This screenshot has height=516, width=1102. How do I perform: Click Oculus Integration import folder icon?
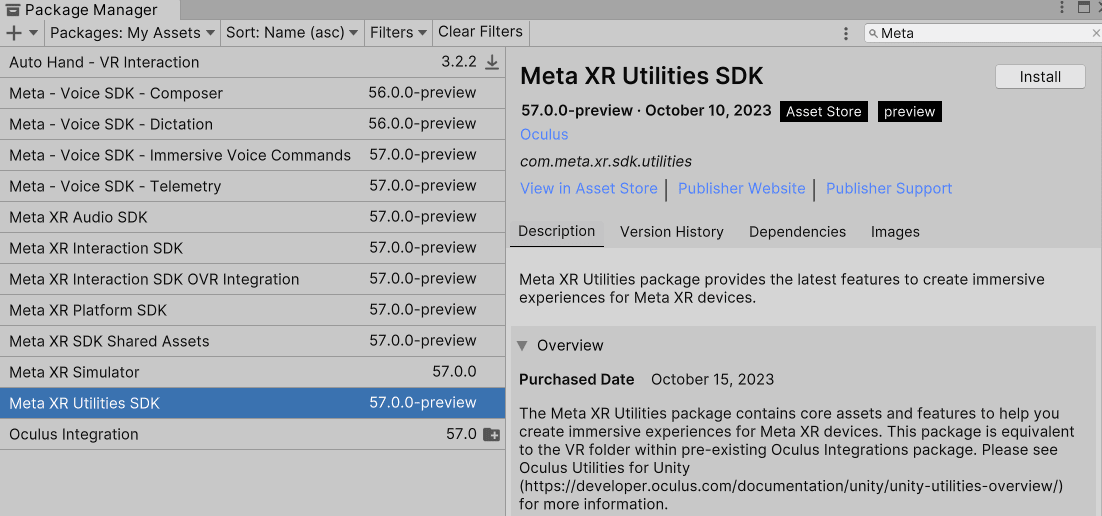(492, 434)
